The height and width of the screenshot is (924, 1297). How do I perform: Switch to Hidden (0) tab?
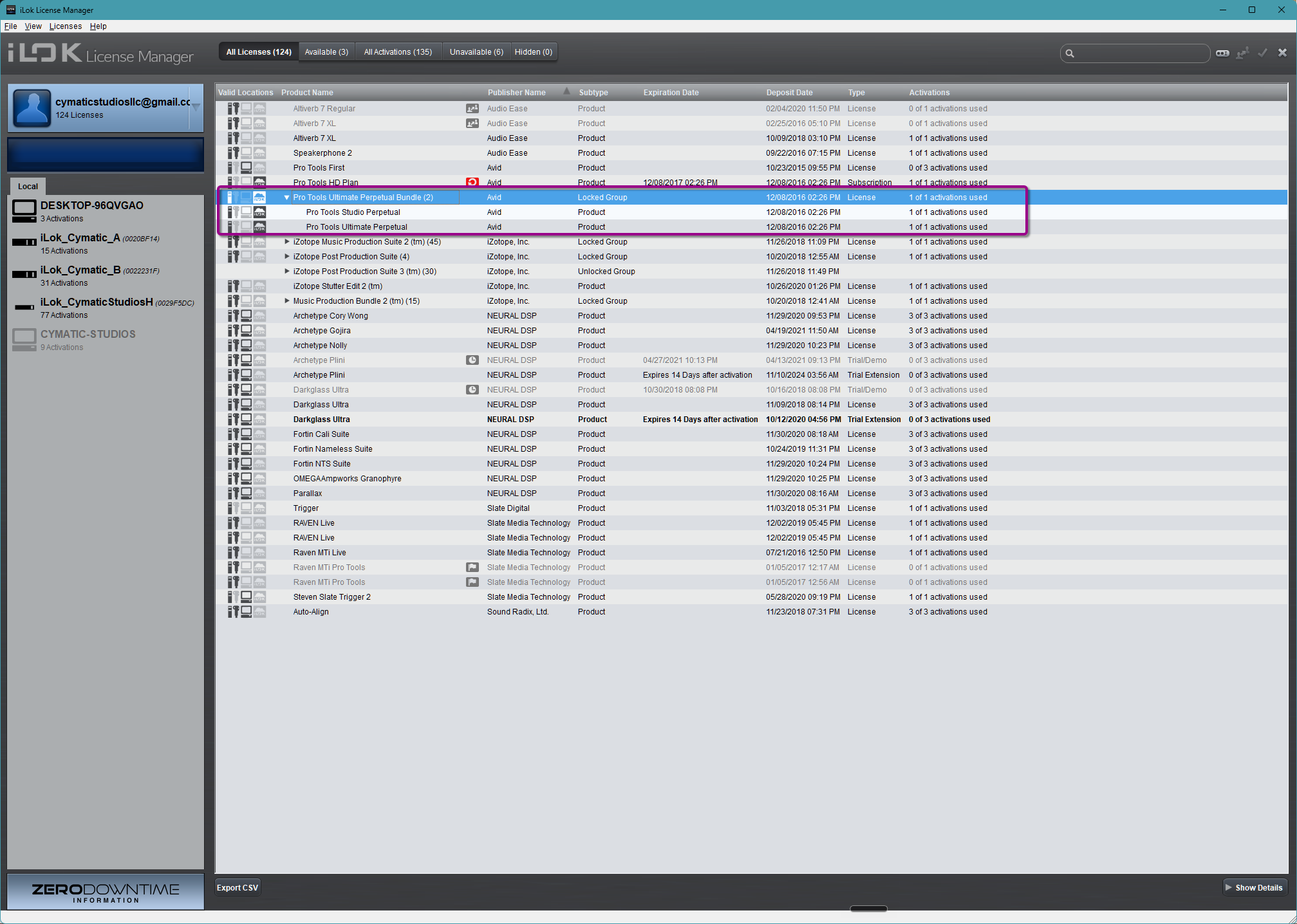534,52
